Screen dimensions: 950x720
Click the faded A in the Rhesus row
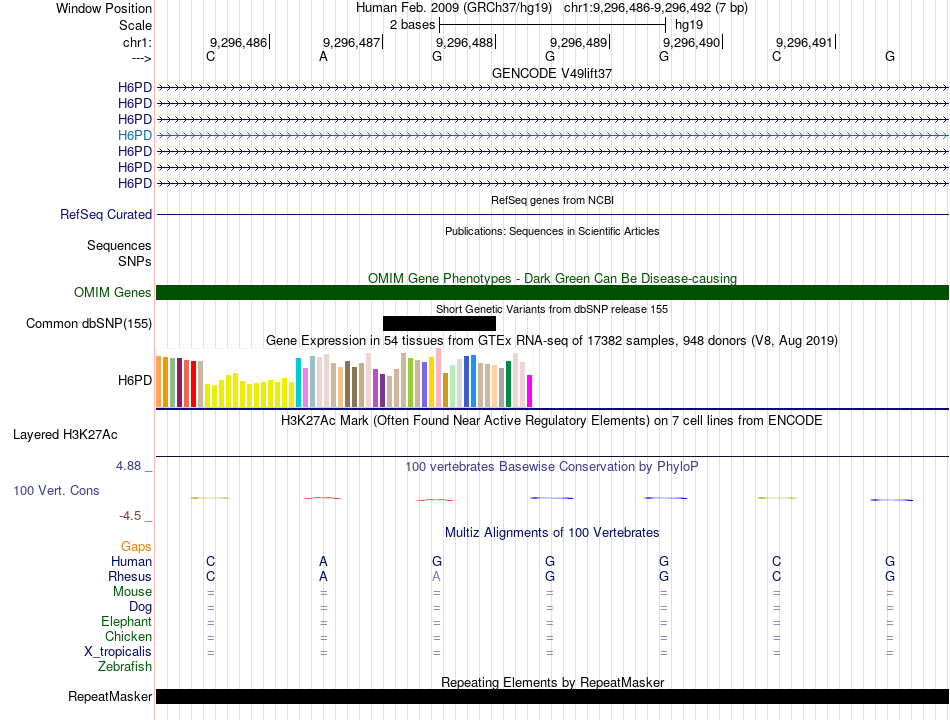click(x=436, y=576)
